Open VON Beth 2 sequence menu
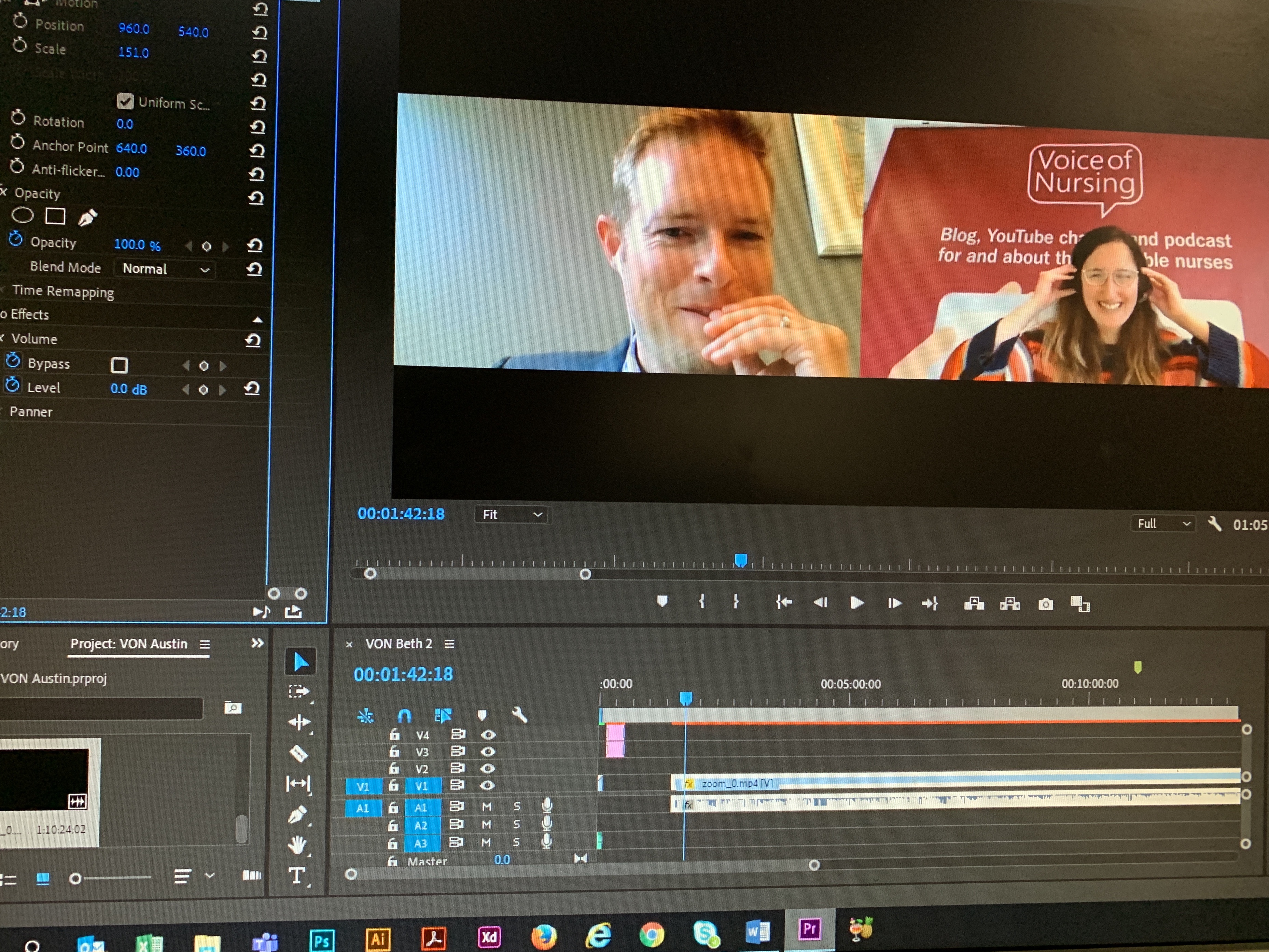Screen dimensions: 1269x952 pyautogui.click(x=449, y=644)
